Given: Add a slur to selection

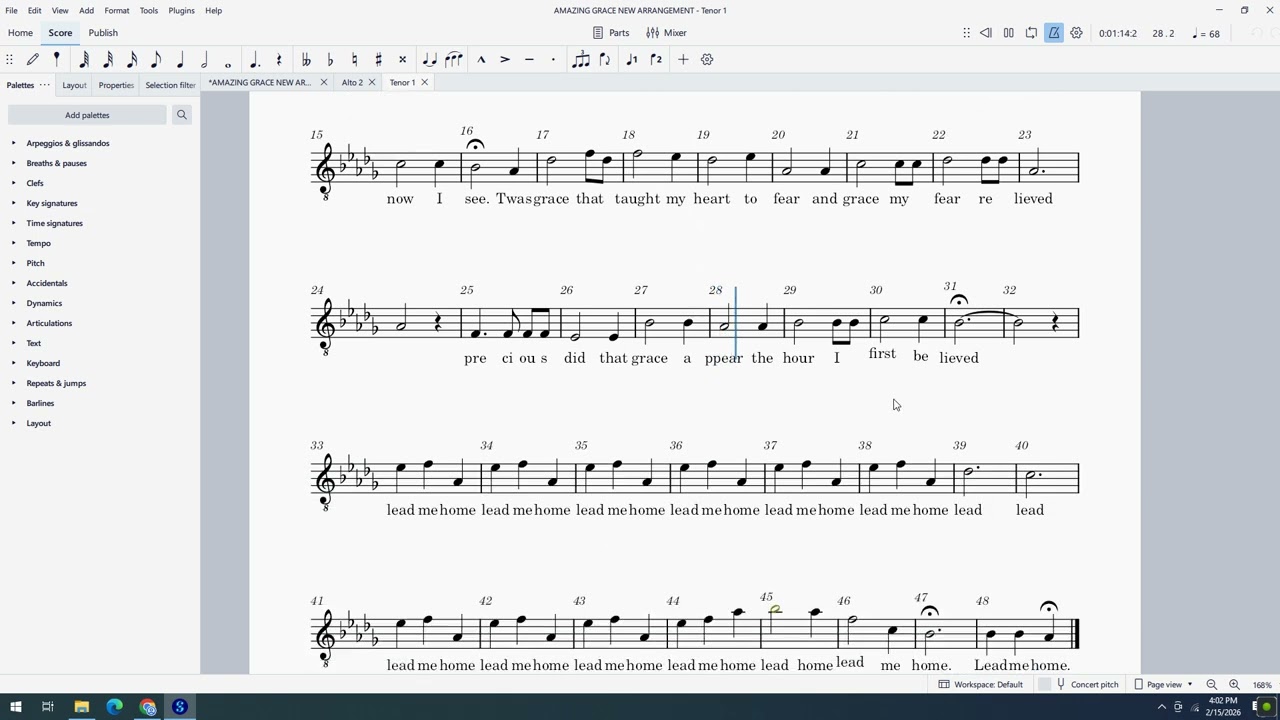Looking at the screenshot, I should [x=453, y=60].
